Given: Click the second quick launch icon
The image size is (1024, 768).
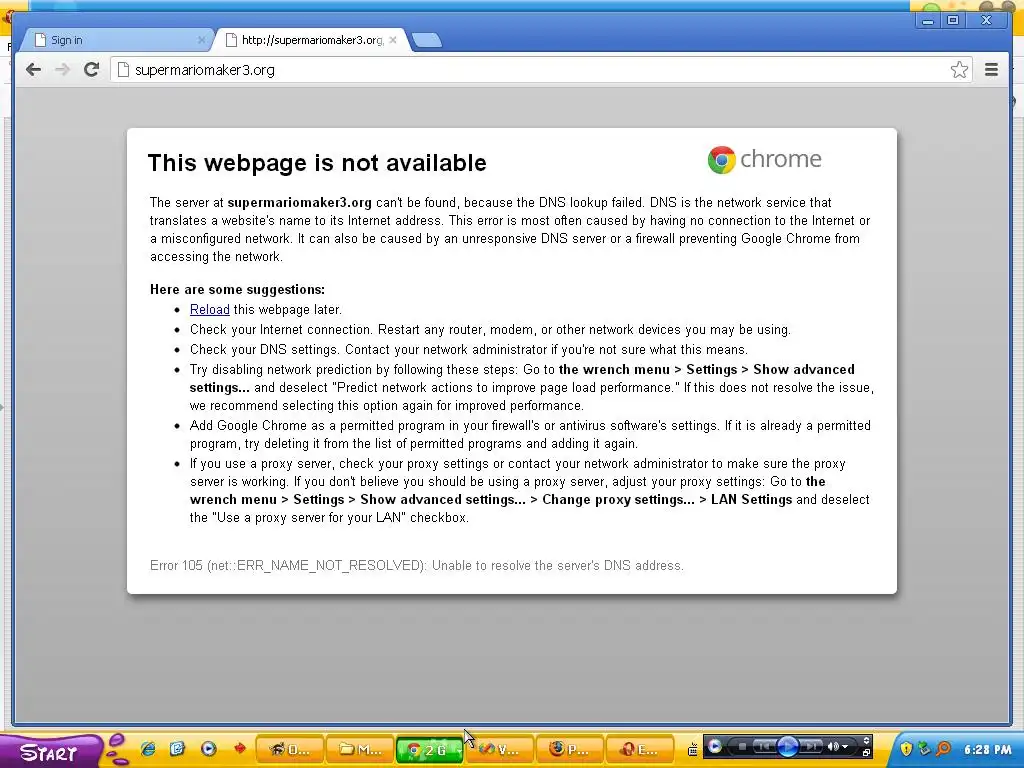Looking at the screenshot, I should 177,749.
